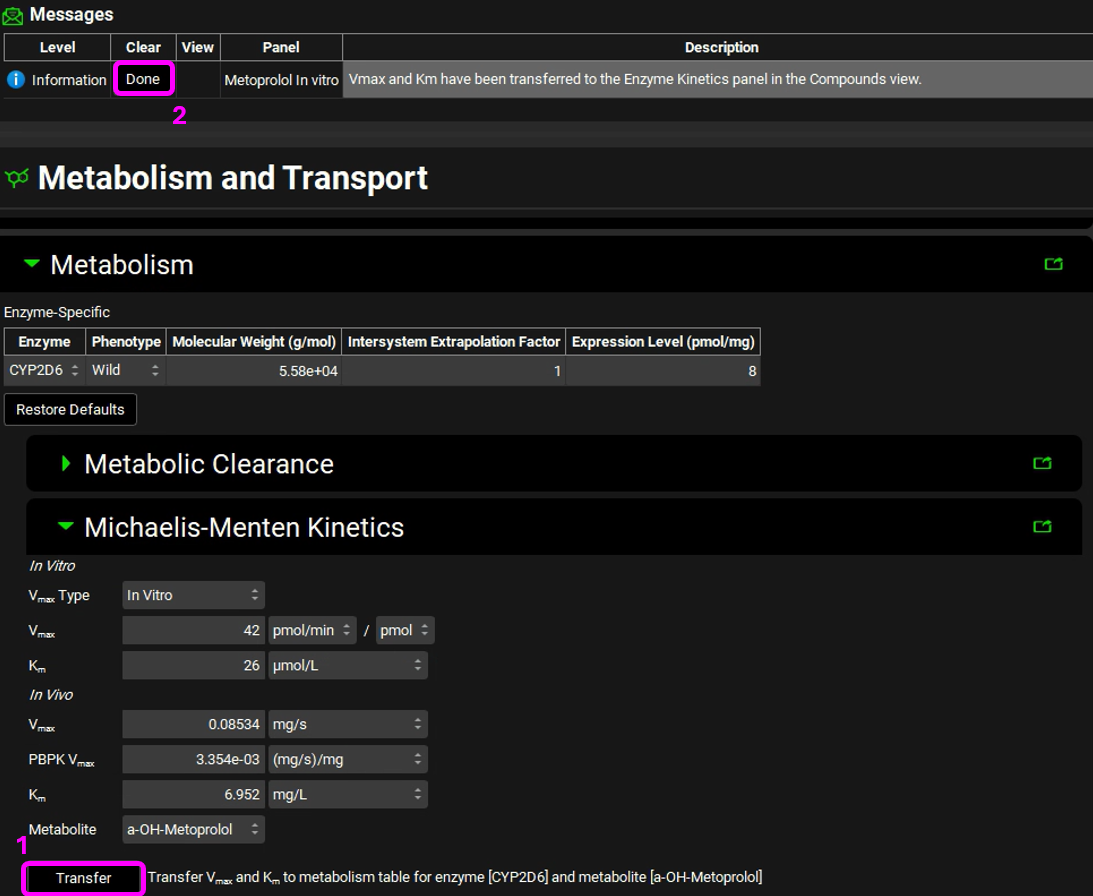
Task: Click the Metabolism section export icon
Action: tap(1053, 264)
